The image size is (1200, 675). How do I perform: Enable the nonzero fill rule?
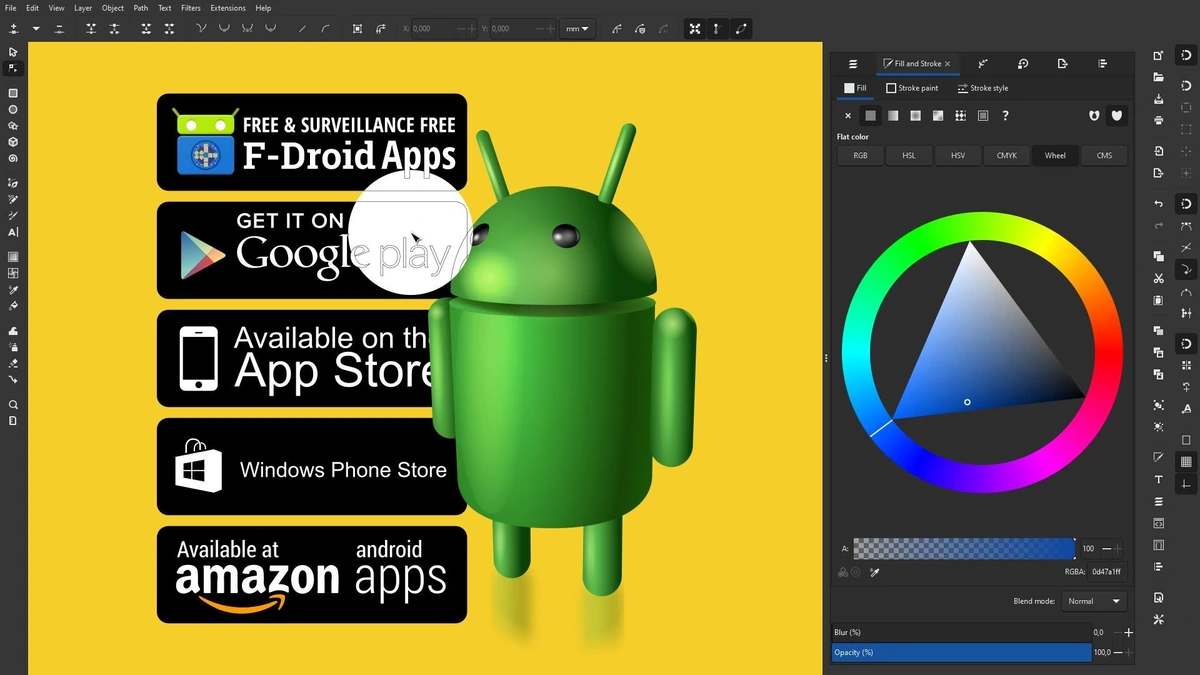click(x=1116, y=116)
